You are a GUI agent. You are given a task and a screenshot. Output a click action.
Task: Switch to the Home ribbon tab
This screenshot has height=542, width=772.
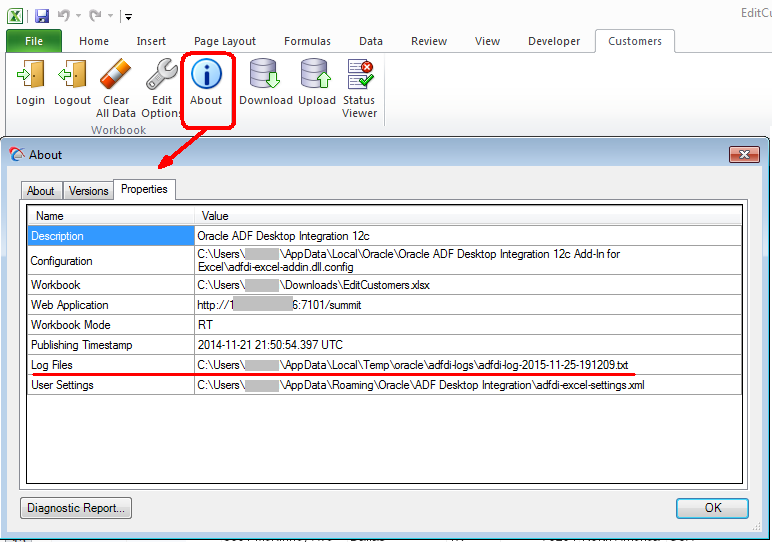pos(94,41)
